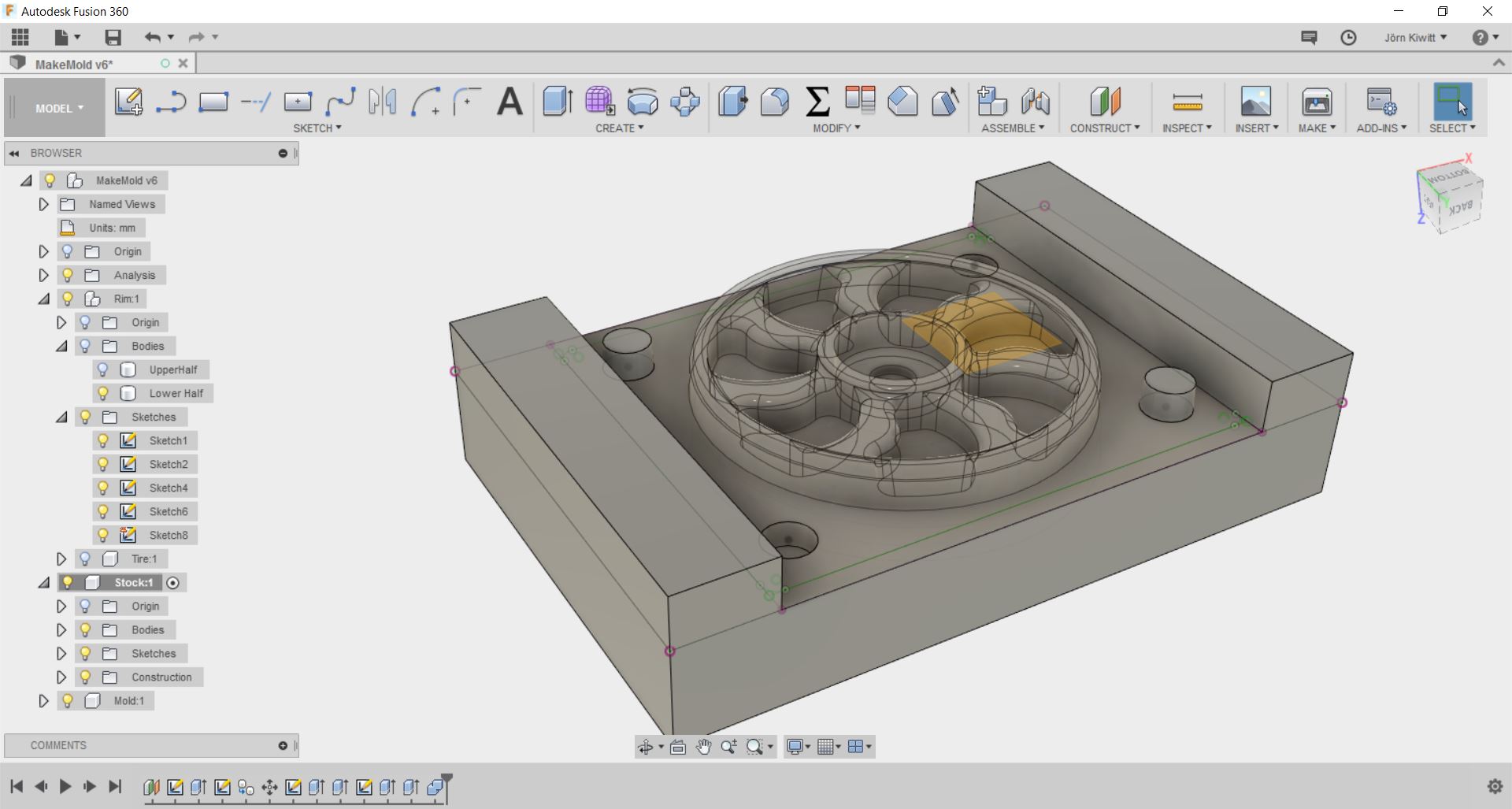Show the UpperHalf body
This screenshot has width=1512, height=809.
click(x=102, y=369)
